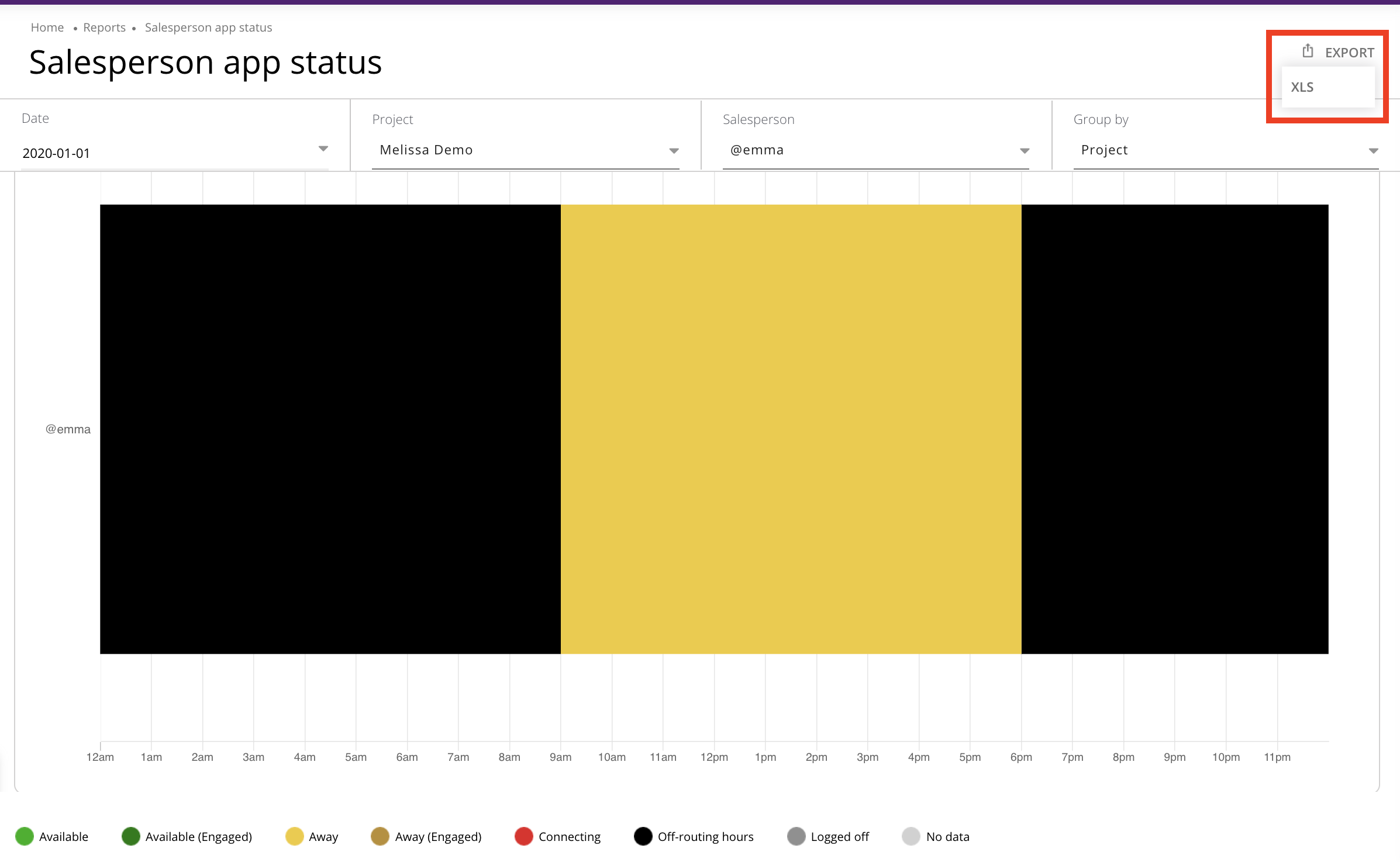The width and height of the screenshot is (1400, 862).
Task: Click the 2020-01-01 date field
Action: tap(174, 153)
